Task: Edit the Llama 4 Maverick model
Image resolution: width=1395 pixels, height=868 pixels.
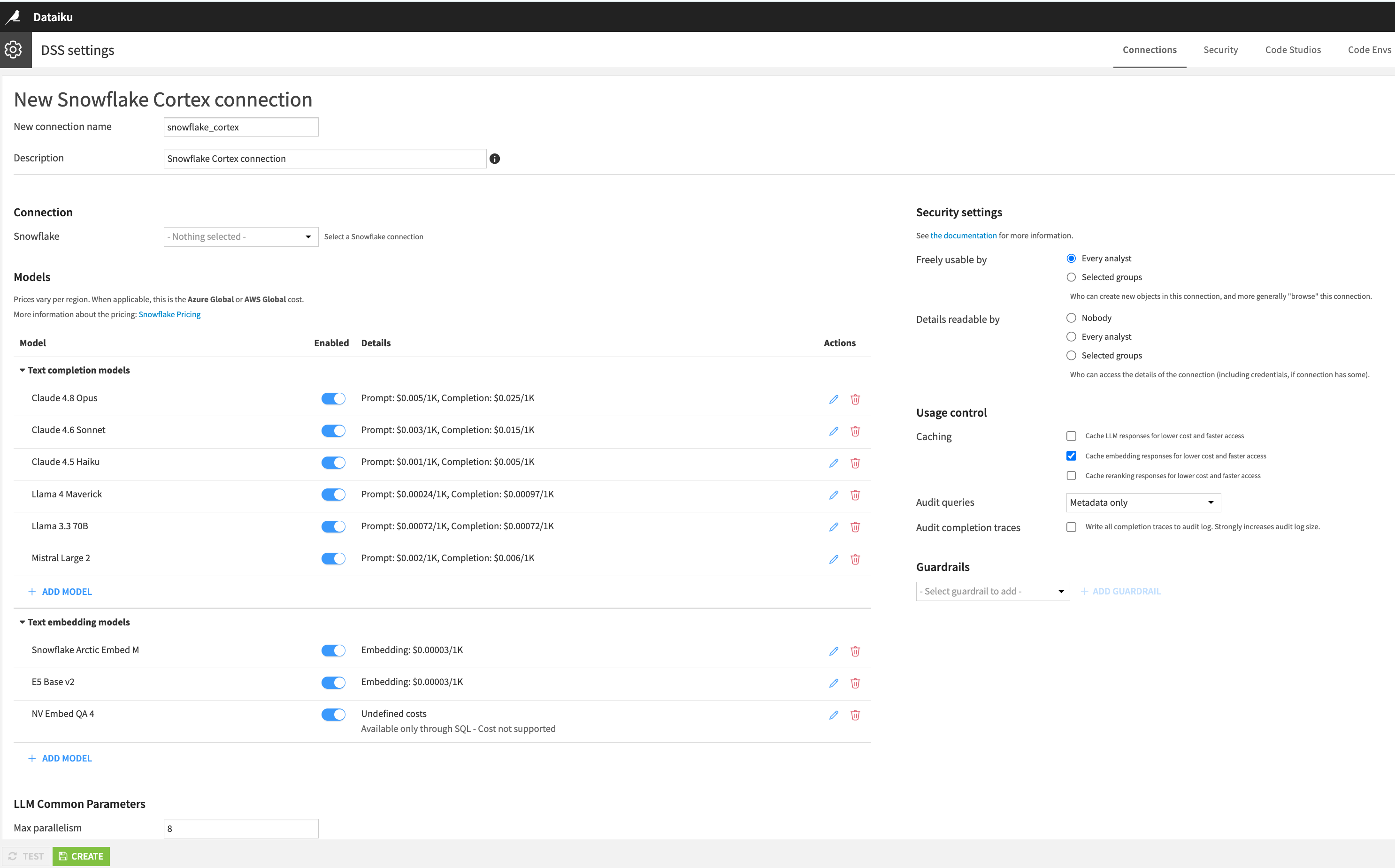Action: [833, 495]
